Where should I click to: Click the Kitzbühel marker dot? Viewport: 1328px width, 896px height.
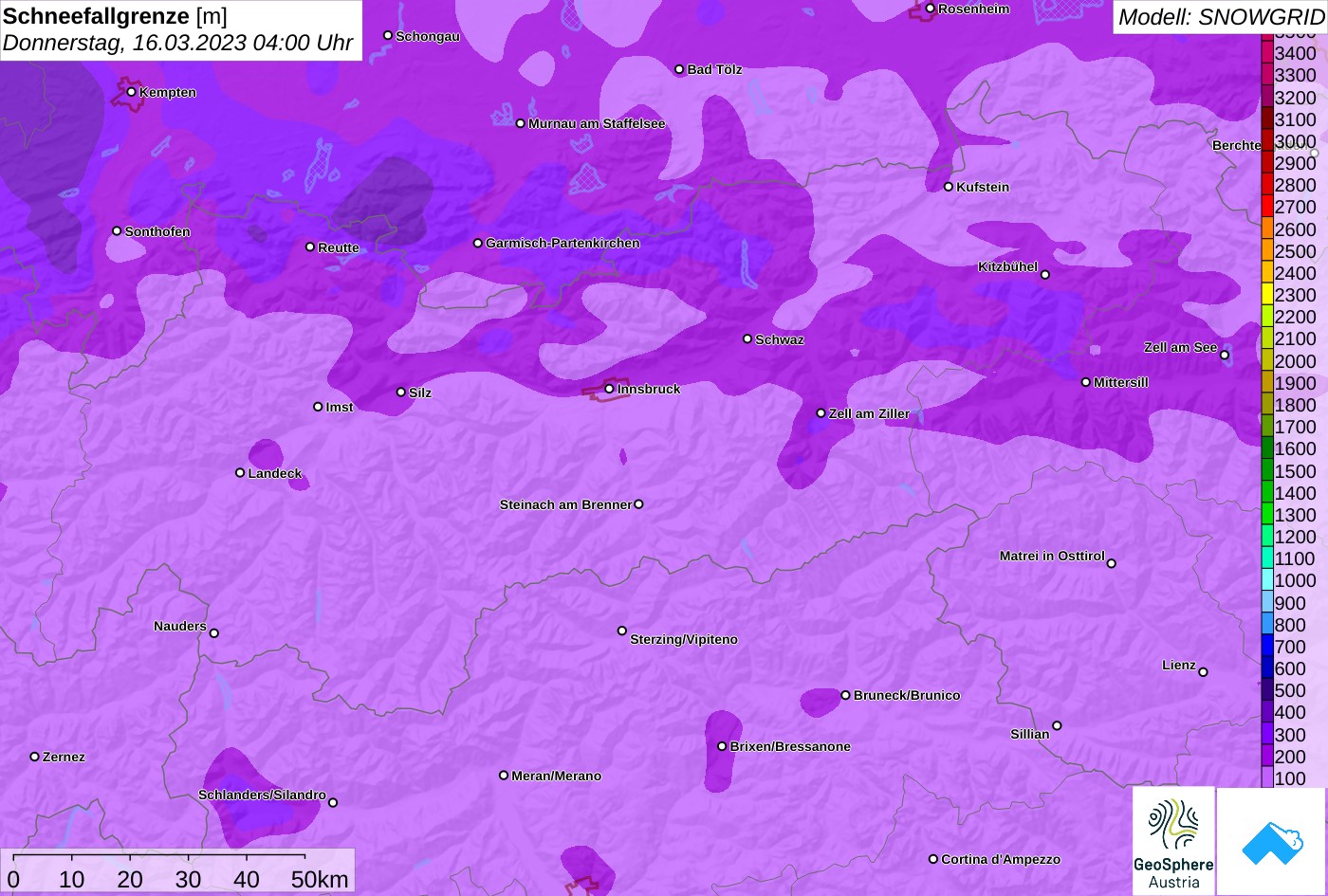(1044, 275)
